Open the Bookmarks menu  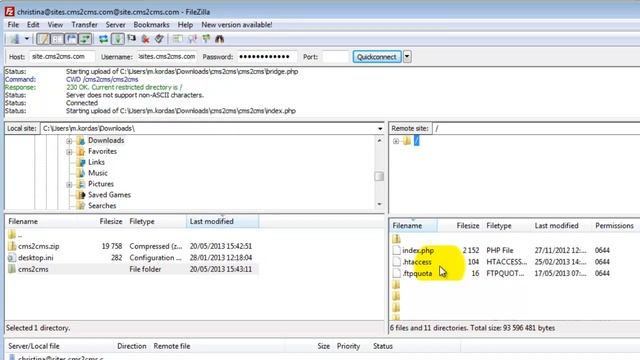coord(151,25)
